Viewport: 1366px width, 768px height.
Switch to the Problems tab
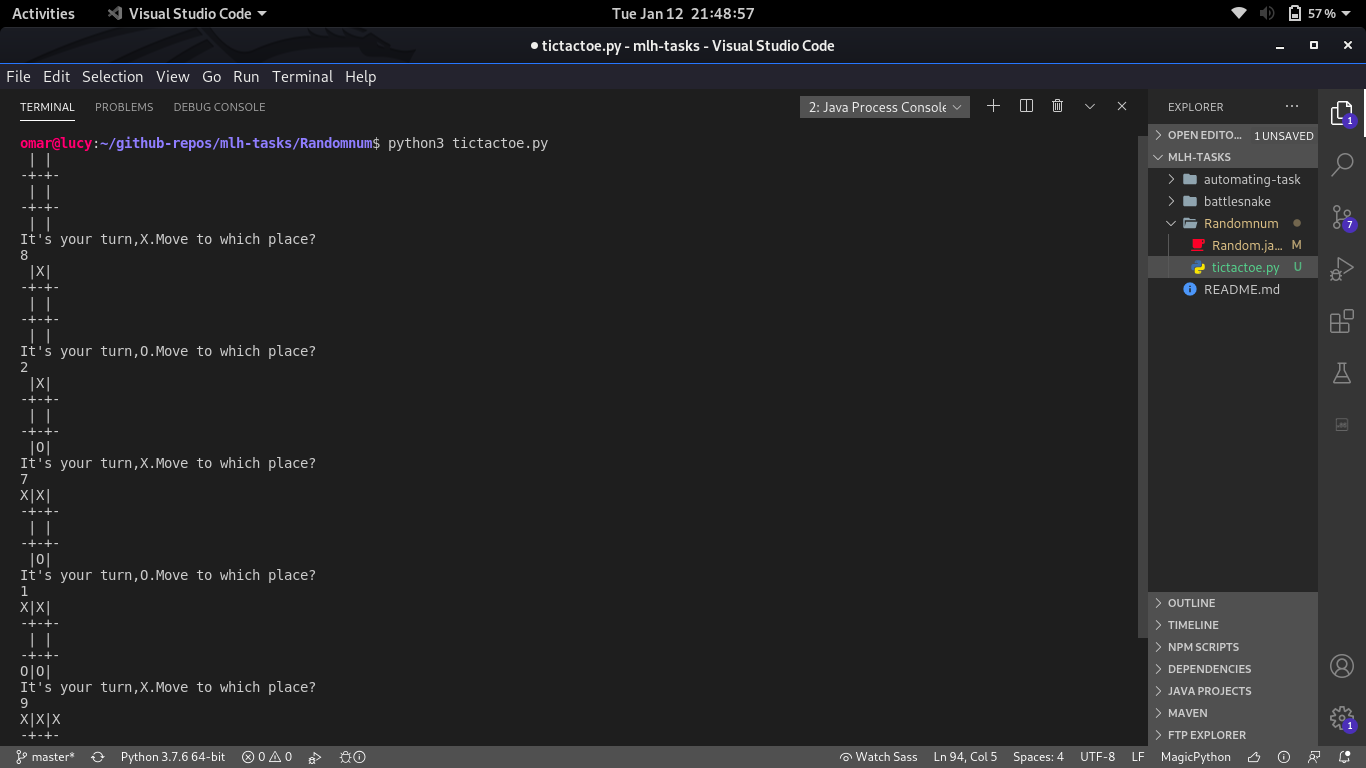[x=124, y=107]
